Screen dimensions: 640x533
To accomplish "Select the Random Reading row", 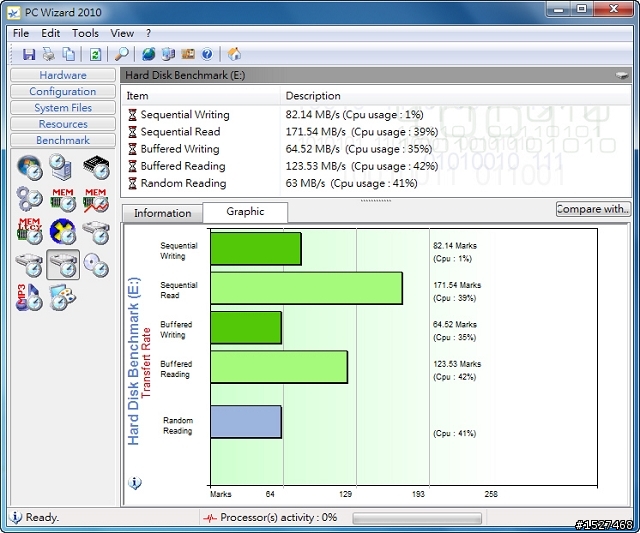I will [376, 183].
